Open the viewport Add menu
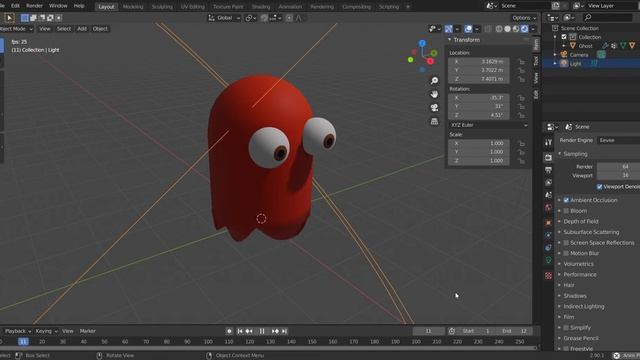This screenshot has width=640, height=360. [82, 29]
